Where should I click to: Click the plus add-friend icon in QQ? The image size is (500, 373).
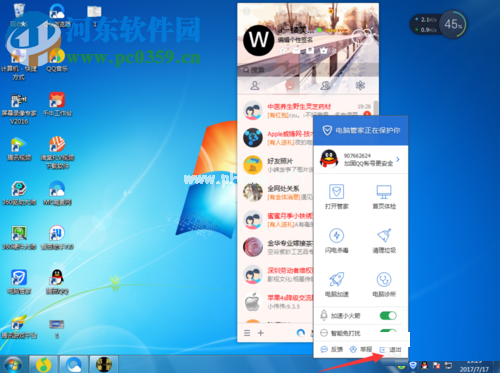point(261,333)
